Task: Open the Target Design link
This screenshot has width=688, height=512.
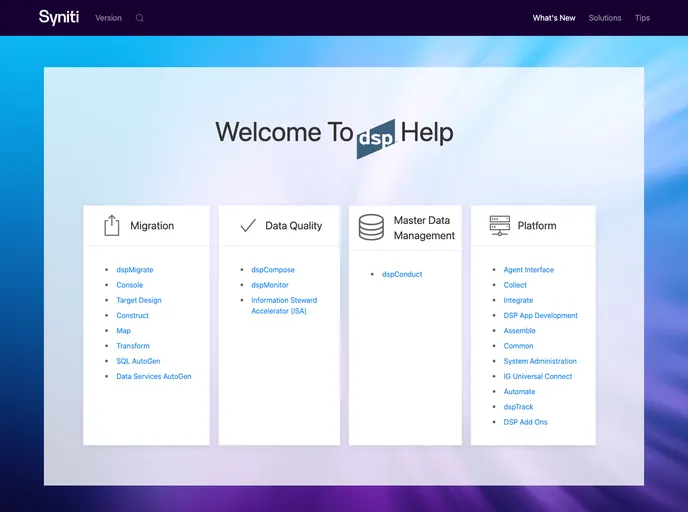Action: pyautogui.click(x=138, y=300)
